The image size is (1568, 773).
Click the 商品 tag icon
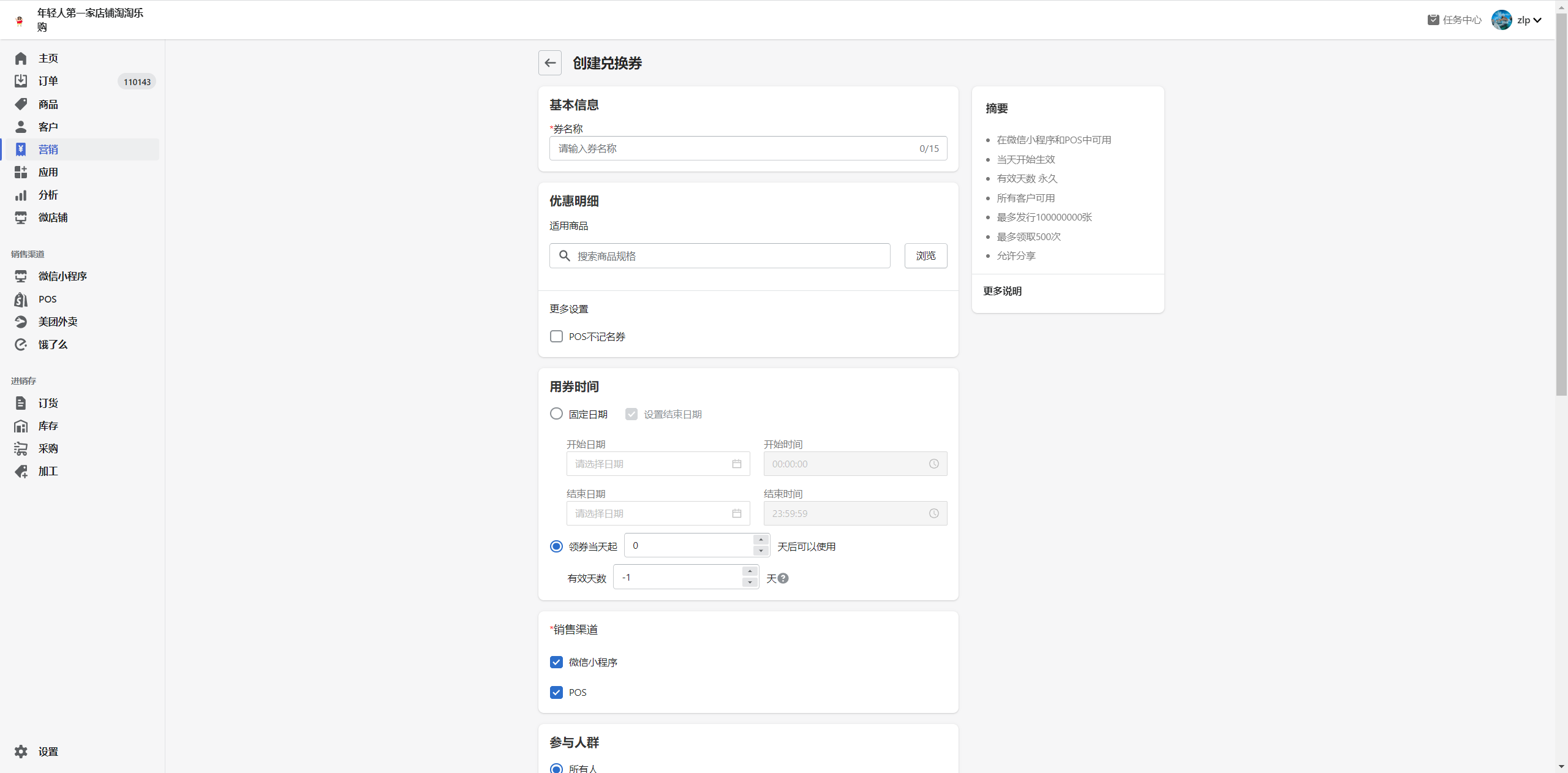(21, 104)
